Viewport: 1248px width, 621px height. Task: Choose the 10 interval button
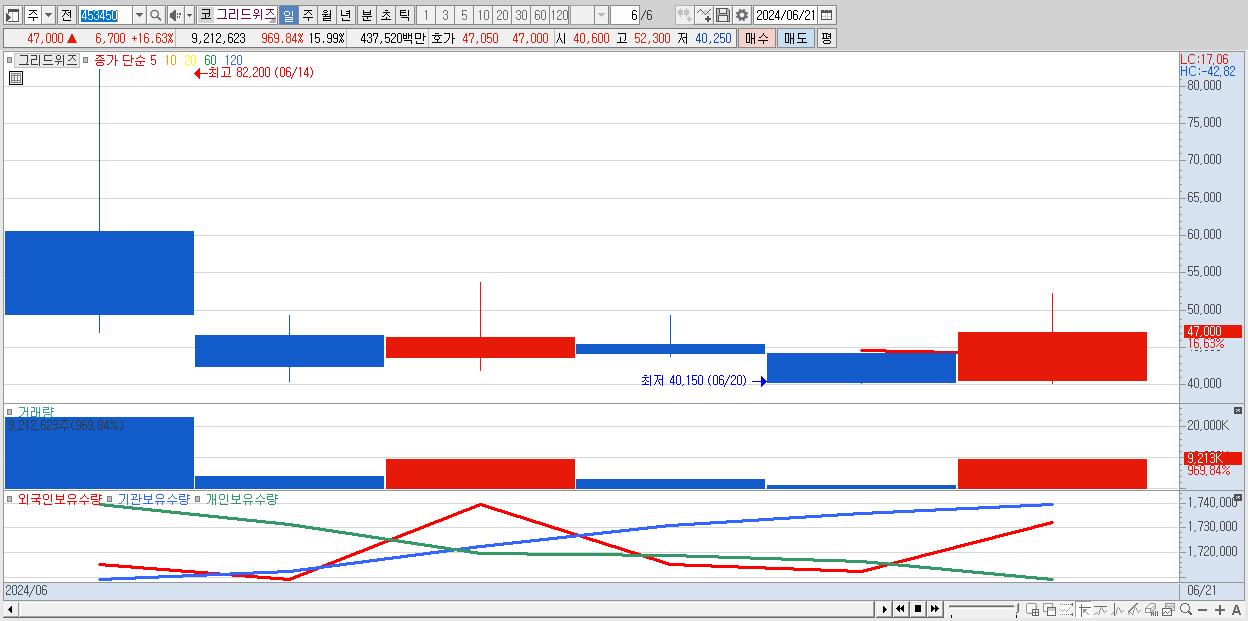[x=482, y=15]
